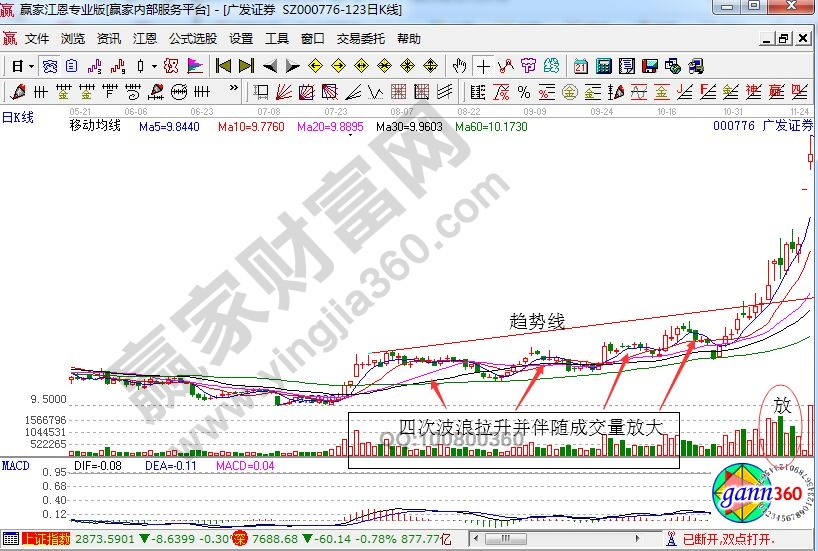Click the 移动均线 indicator label
This screenshot has height=551, width=818.
pyautogui.click(x=94, y=126)
